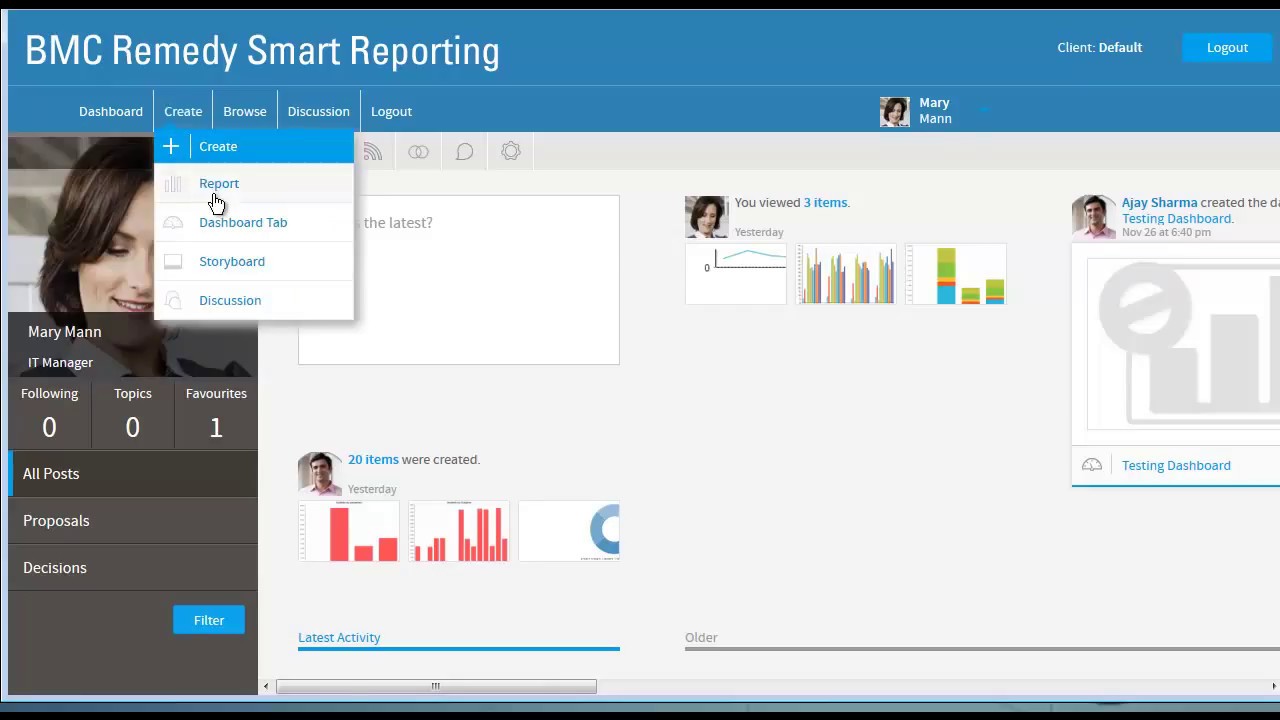Open Ajay Sharma's profile link
1280x720 pixels.
1159,202
